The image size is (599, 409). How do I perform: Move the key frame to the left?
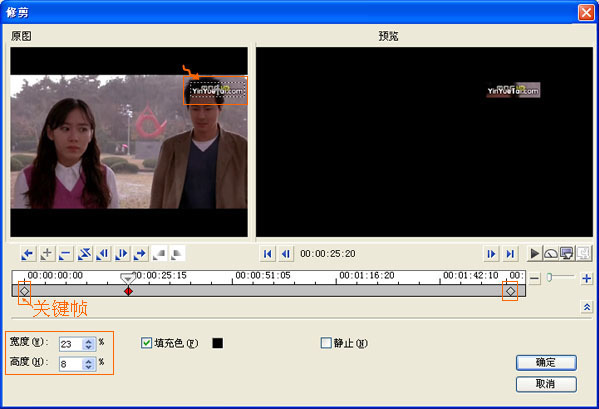click(x=103, y=254)
